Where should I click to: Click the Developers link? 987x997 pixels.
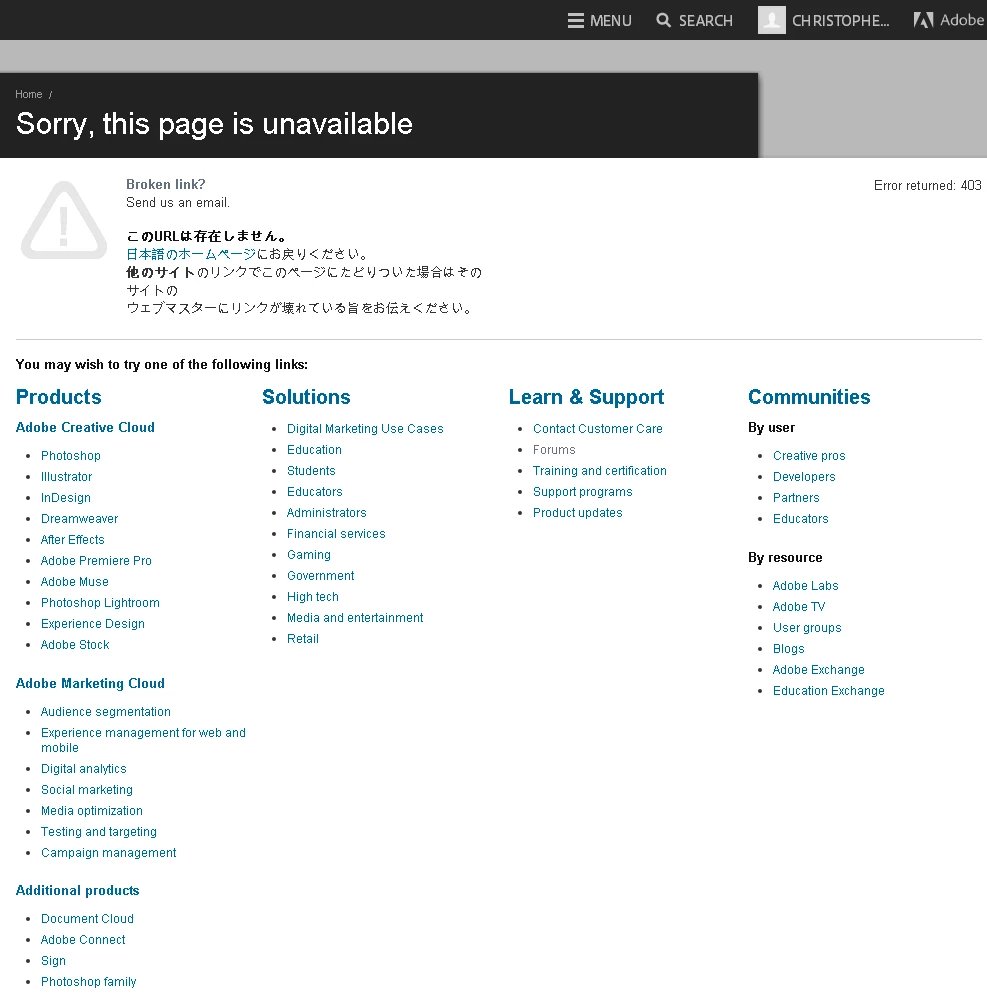pos(804,477)
